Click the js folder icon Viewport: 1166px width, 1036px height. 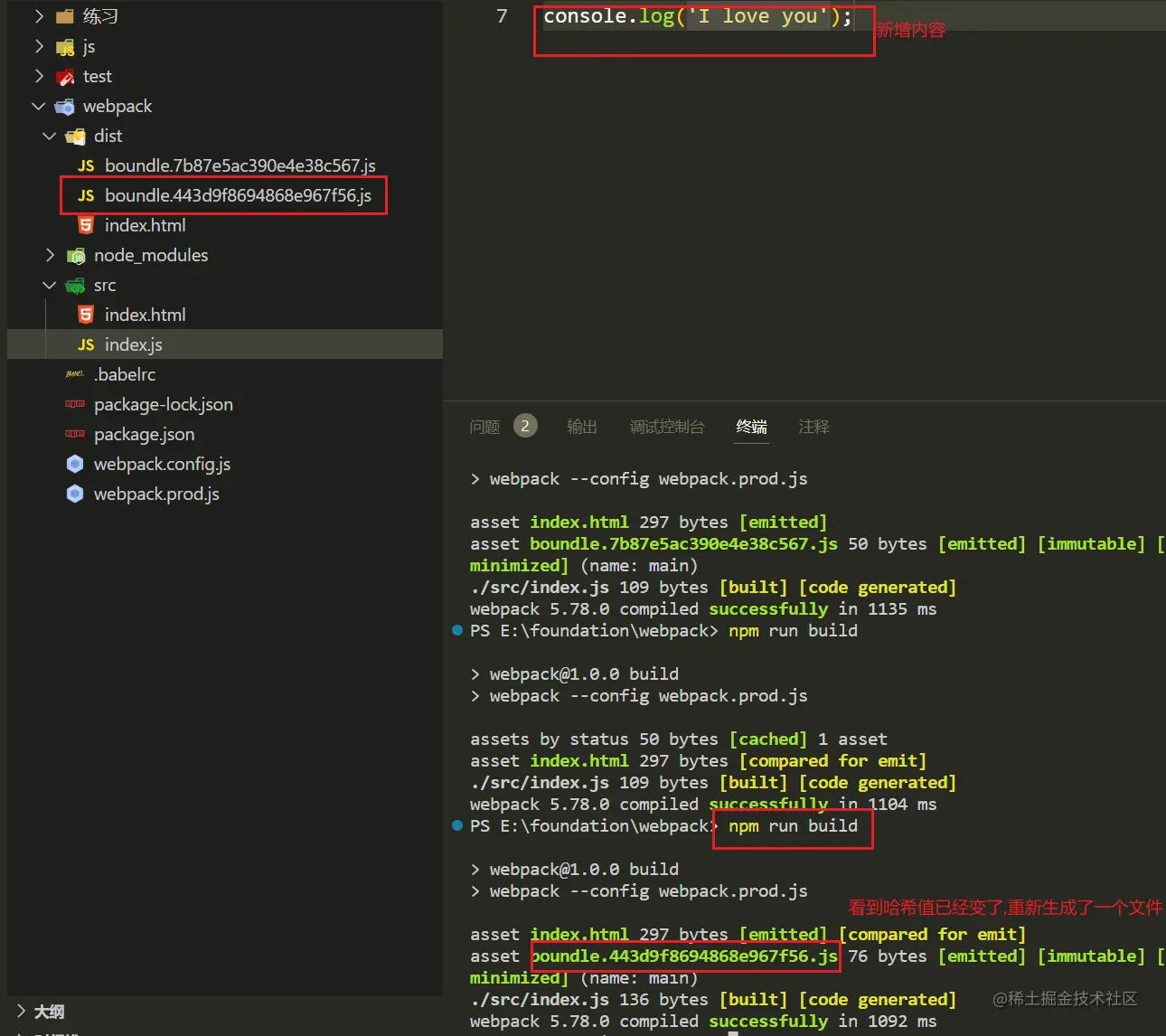(x=65, y=47)
